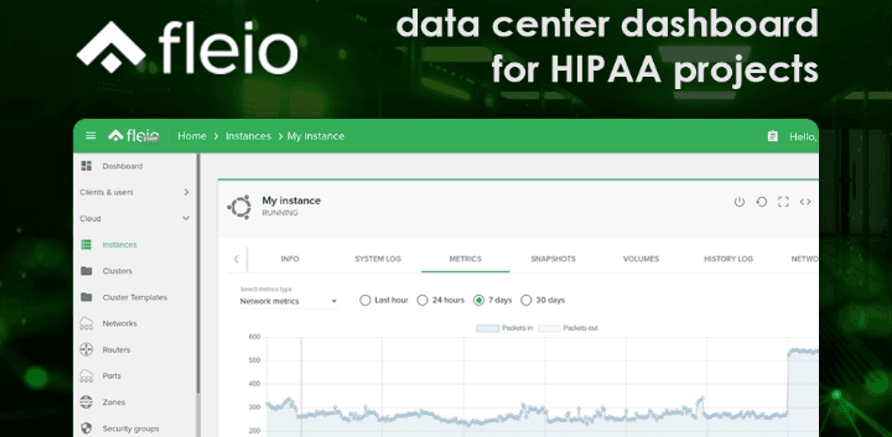Click the Routers icon in sidebar

86,349
